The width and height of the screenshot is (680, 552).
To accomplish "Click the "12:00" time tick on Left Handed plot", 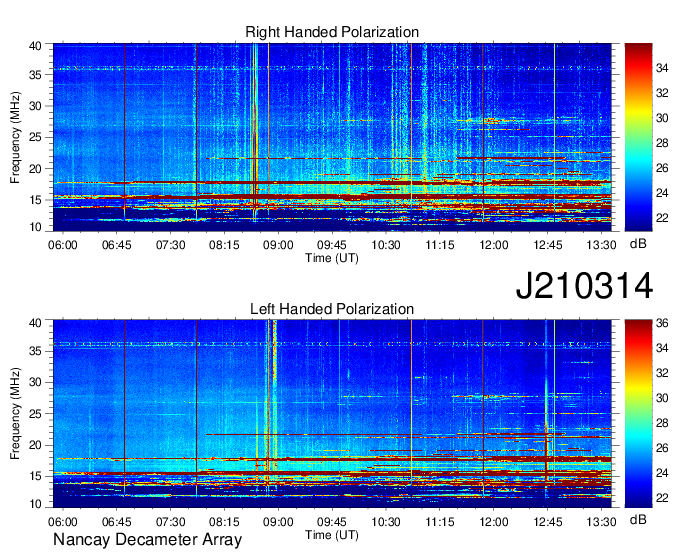I will [494, 522].
